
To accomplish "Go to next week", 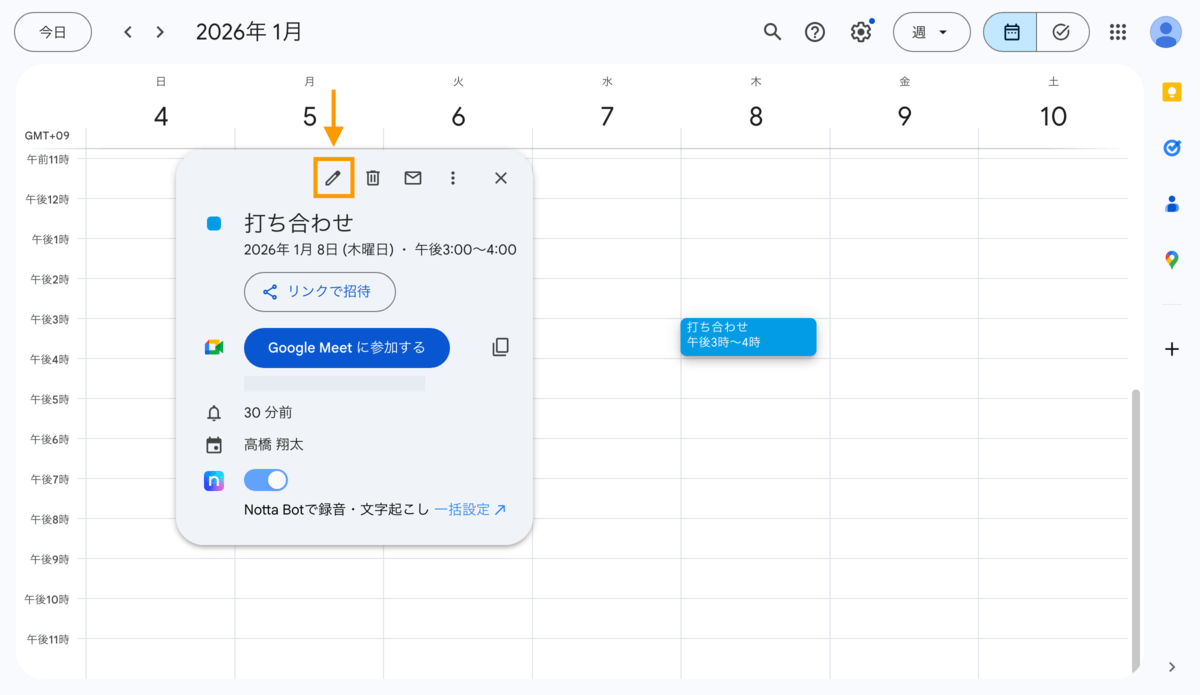I will 160,32.
